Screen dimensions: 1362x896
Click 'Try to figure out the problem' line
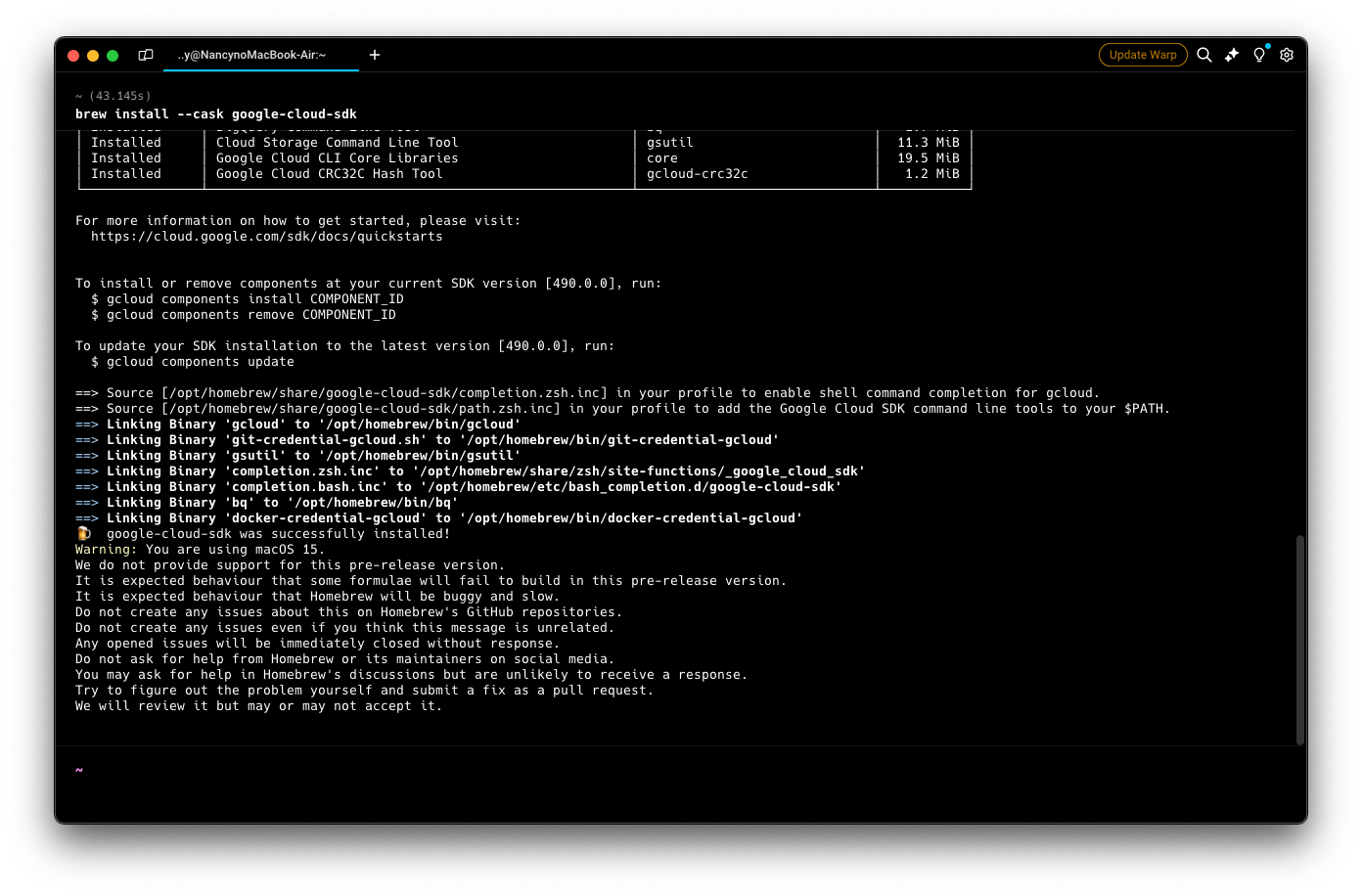click(x=365, y=691)
